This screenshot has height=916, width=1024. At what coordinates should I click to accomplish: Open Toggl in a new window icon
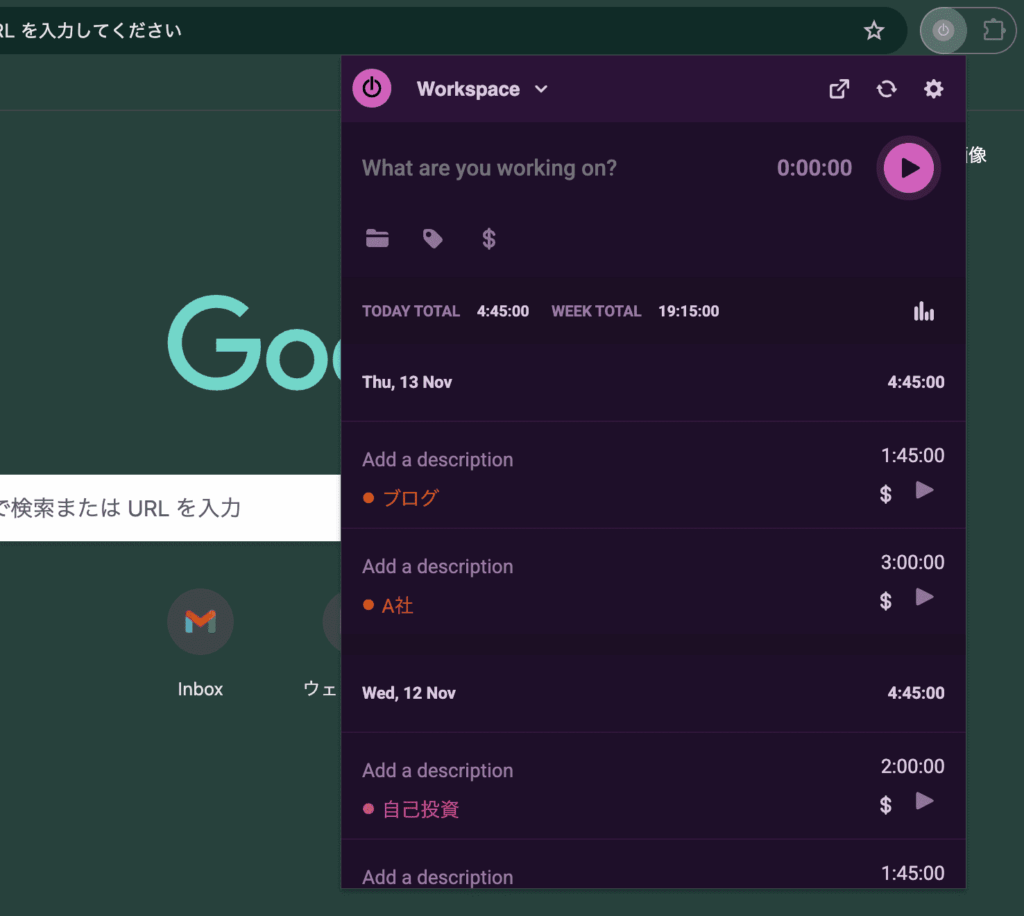(x=839, y=89)
